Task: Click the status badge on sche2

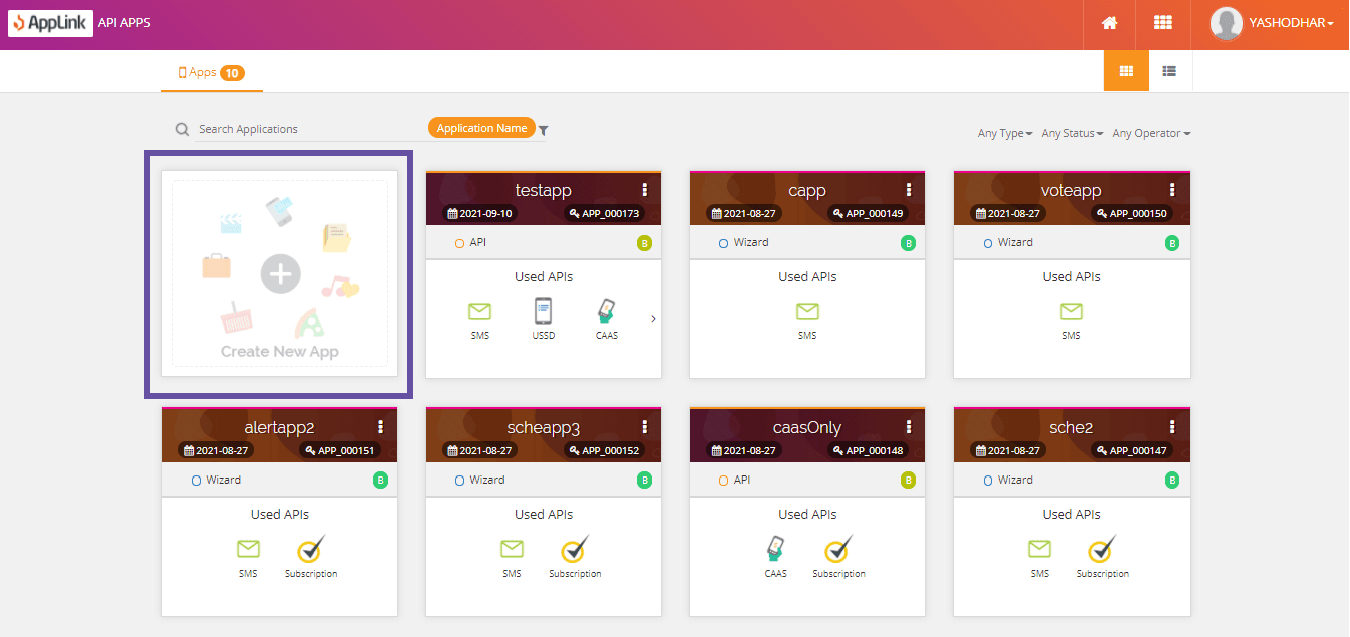Action: click(x=1172, y=481)
